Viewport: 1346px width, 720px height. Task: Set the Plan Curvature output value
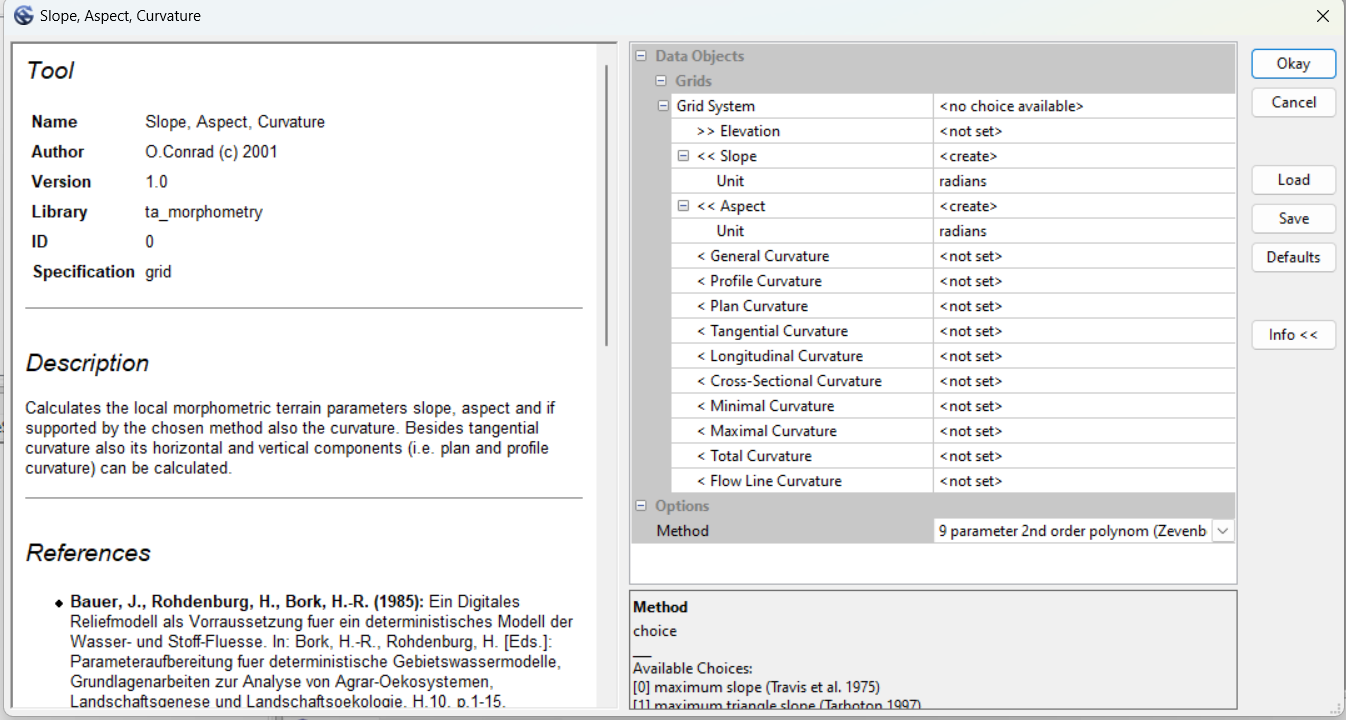1084,306
